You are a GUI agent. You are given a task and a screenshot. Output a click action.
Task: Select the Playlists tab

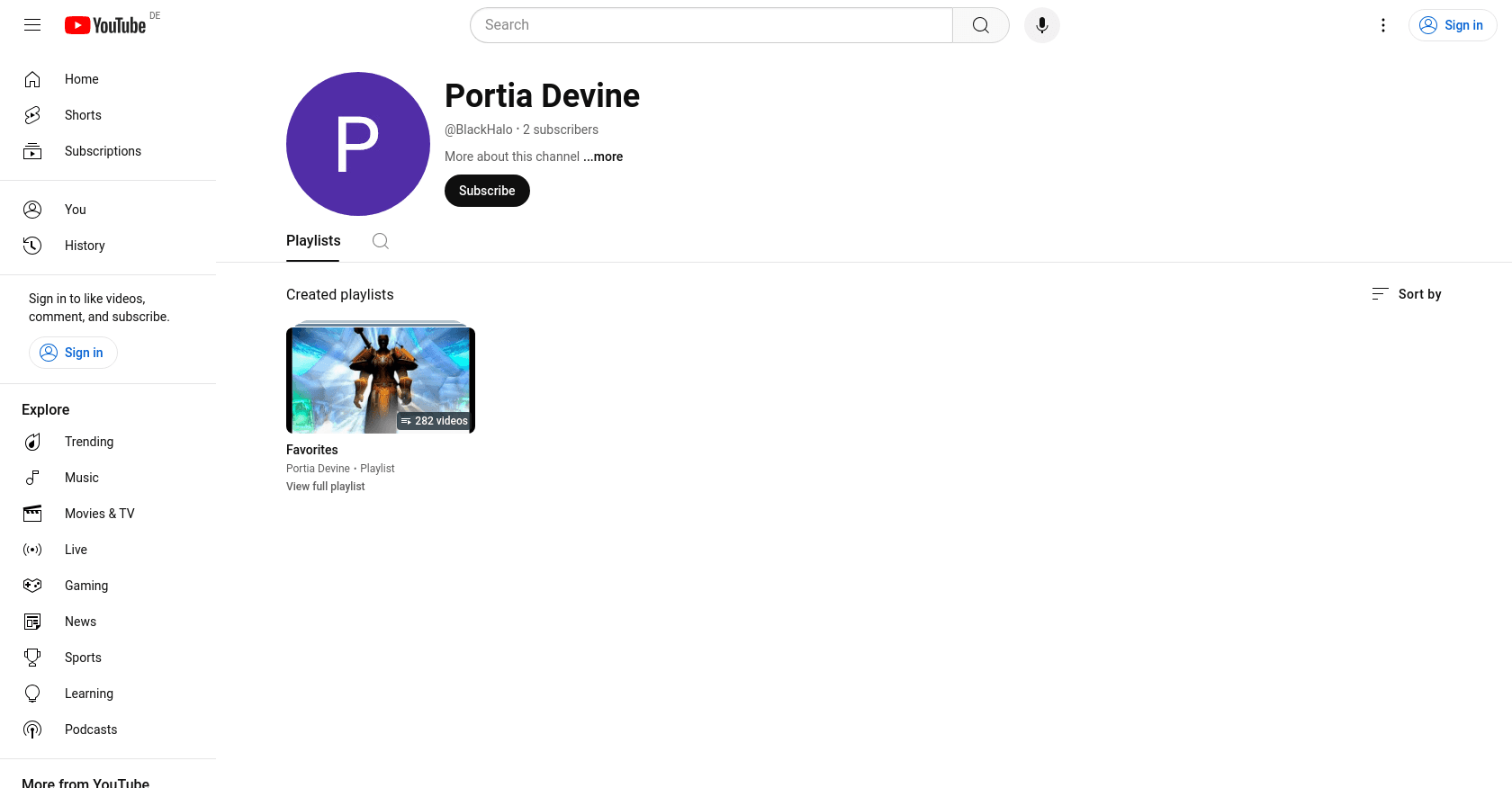coord(313,241)
